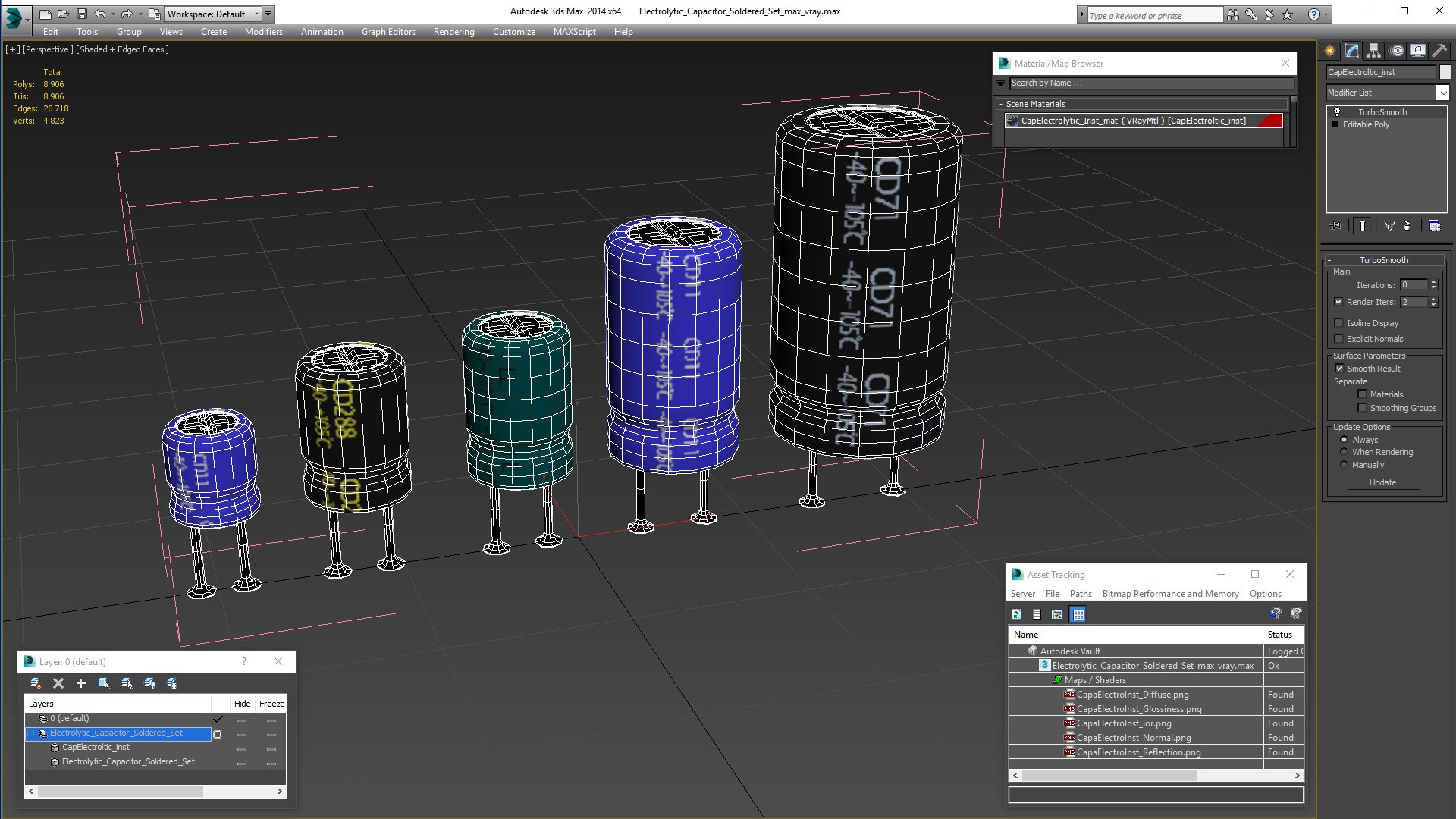Select the Always update option
Image resolution: width=1456 pixels, height=819 pixels.
tap(1345, 440)
